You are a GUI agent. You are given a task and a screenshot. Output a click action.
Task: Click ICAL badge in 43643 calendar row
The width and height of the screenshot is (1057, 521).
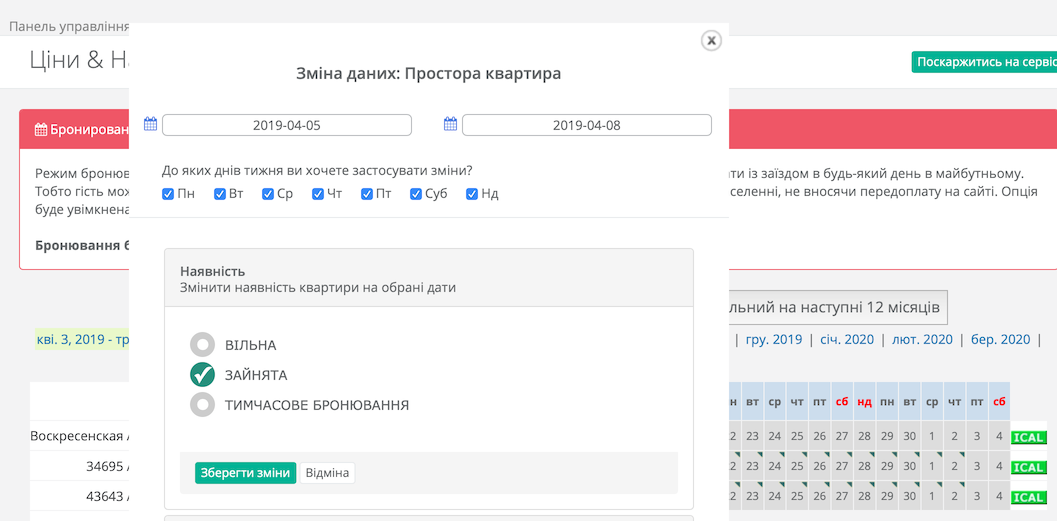1029,497
